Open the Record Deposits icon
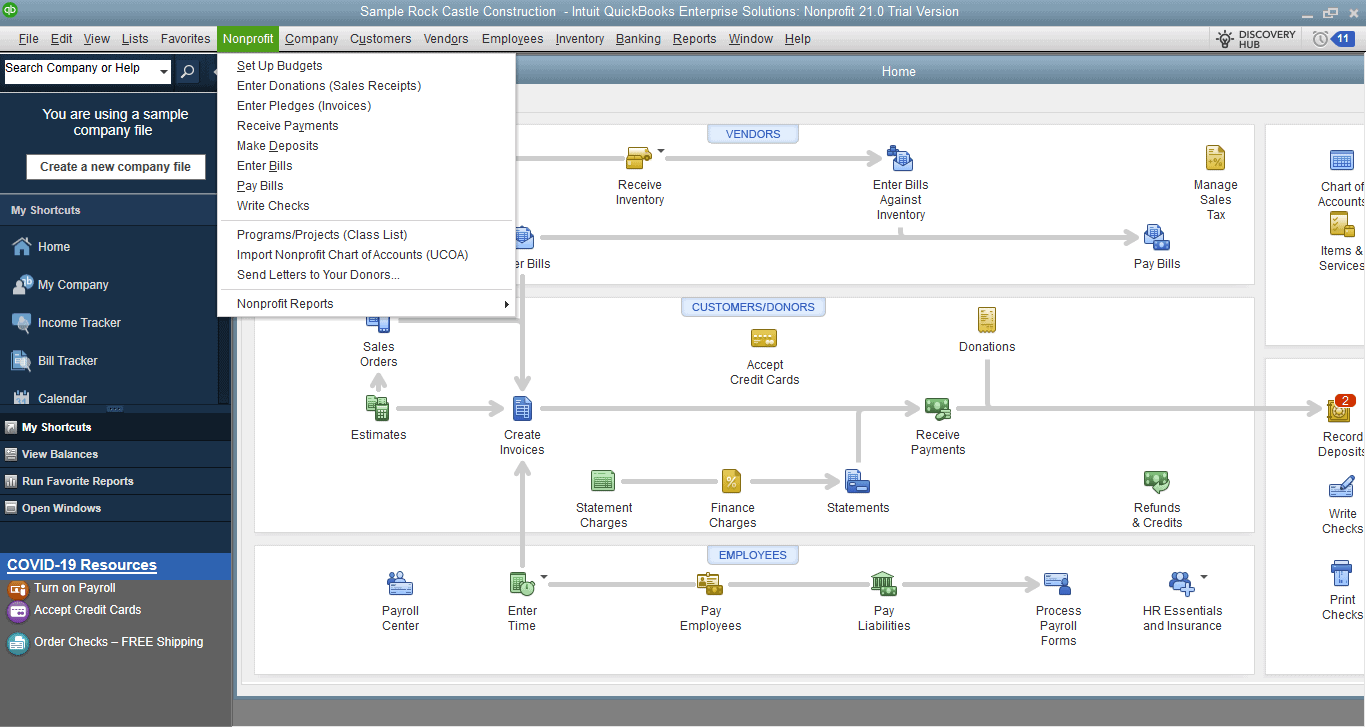 point(1339,409)
